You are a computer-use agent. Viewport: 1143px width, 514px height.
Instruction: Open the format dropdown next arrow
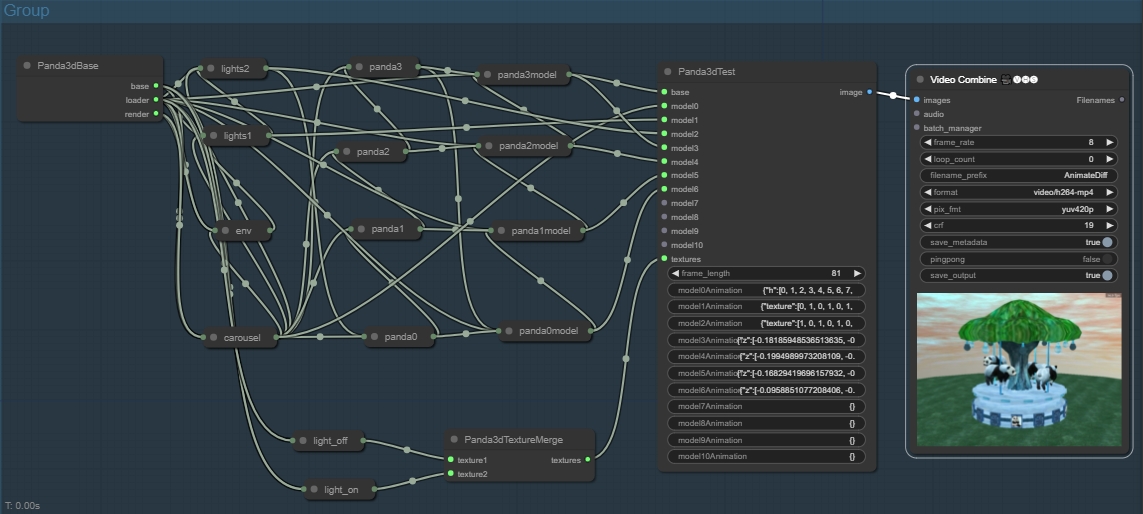pos(1109,192)
